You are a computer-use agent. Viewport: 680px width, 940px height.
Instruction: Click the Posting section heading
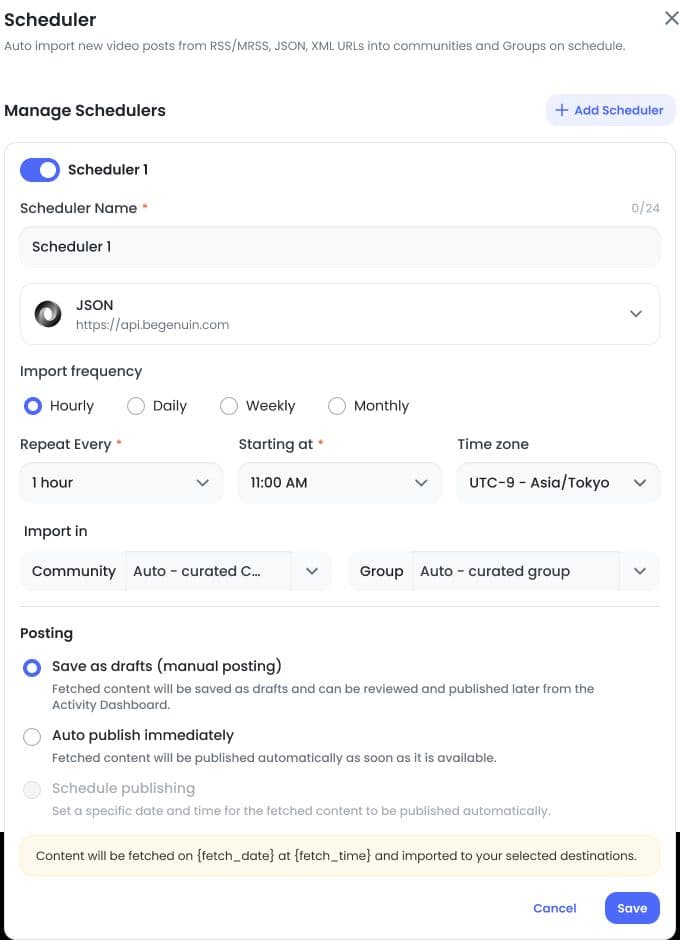46,633
